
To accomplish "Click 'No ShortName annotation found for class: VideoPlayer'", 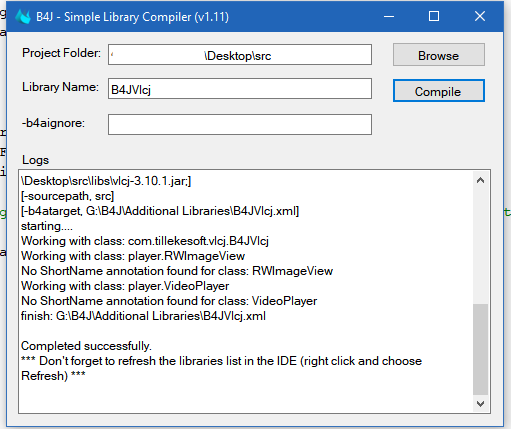I will click(x=169, y=301).
